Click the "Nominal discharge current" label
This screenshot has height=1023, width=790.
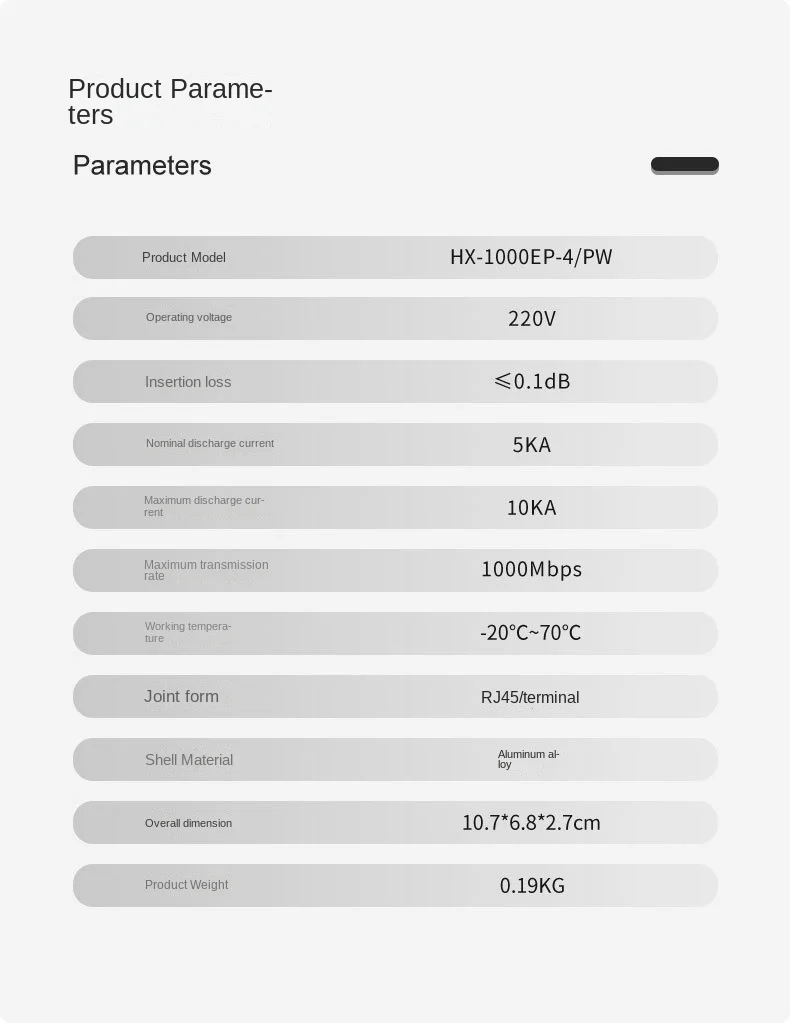coord(210,444)
